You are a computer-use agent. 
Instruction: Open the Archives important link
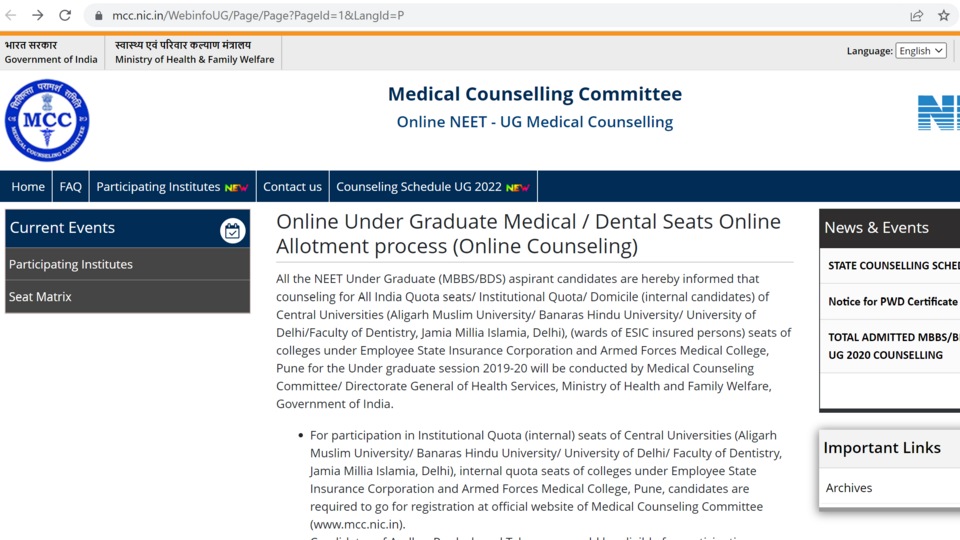pyautogui.click(x=849, y=488)
